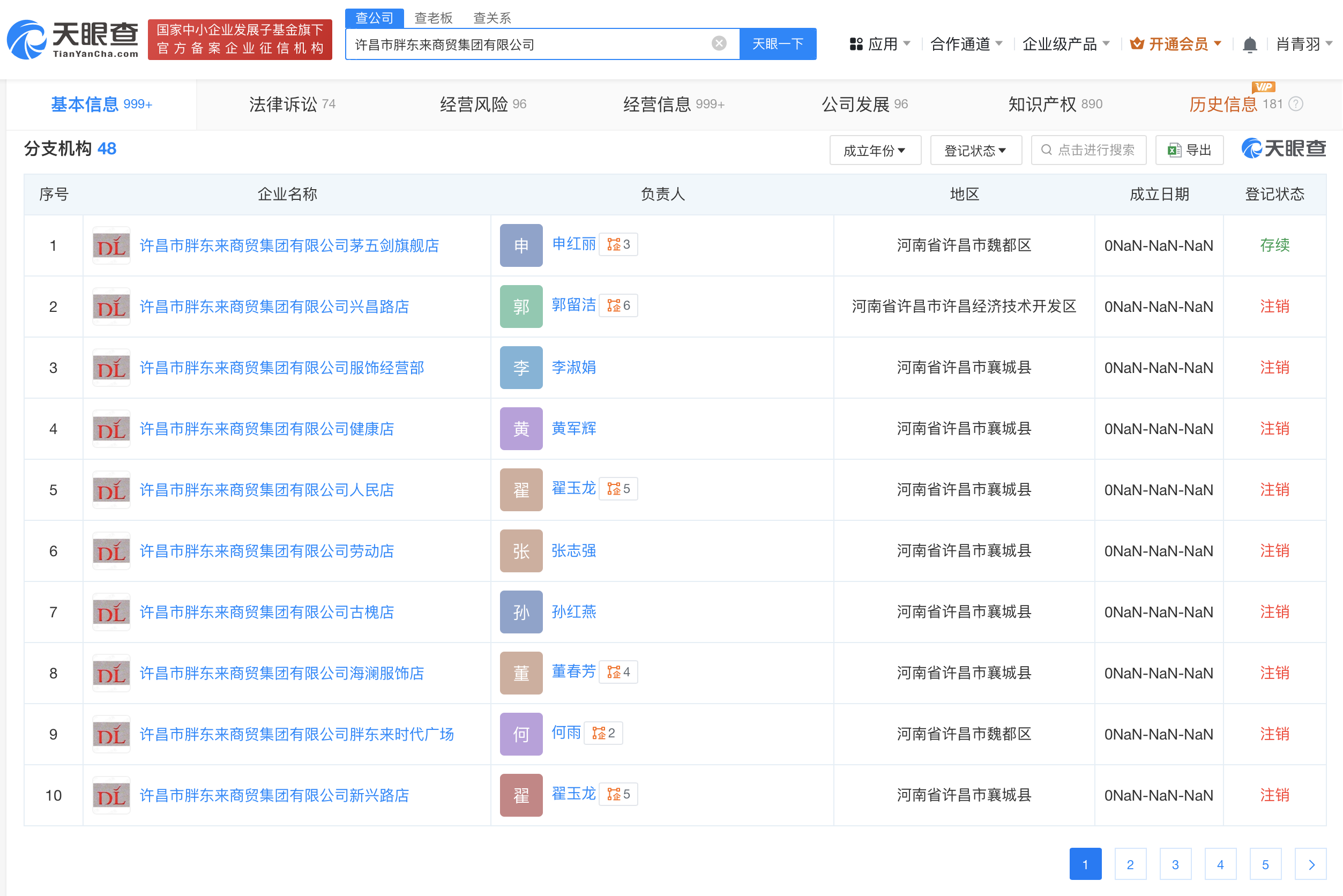Click the 茅五剑旗舰店 company logo thumbnail
This screenshot has width=1343, height=896.
click(x=111, y=246)
